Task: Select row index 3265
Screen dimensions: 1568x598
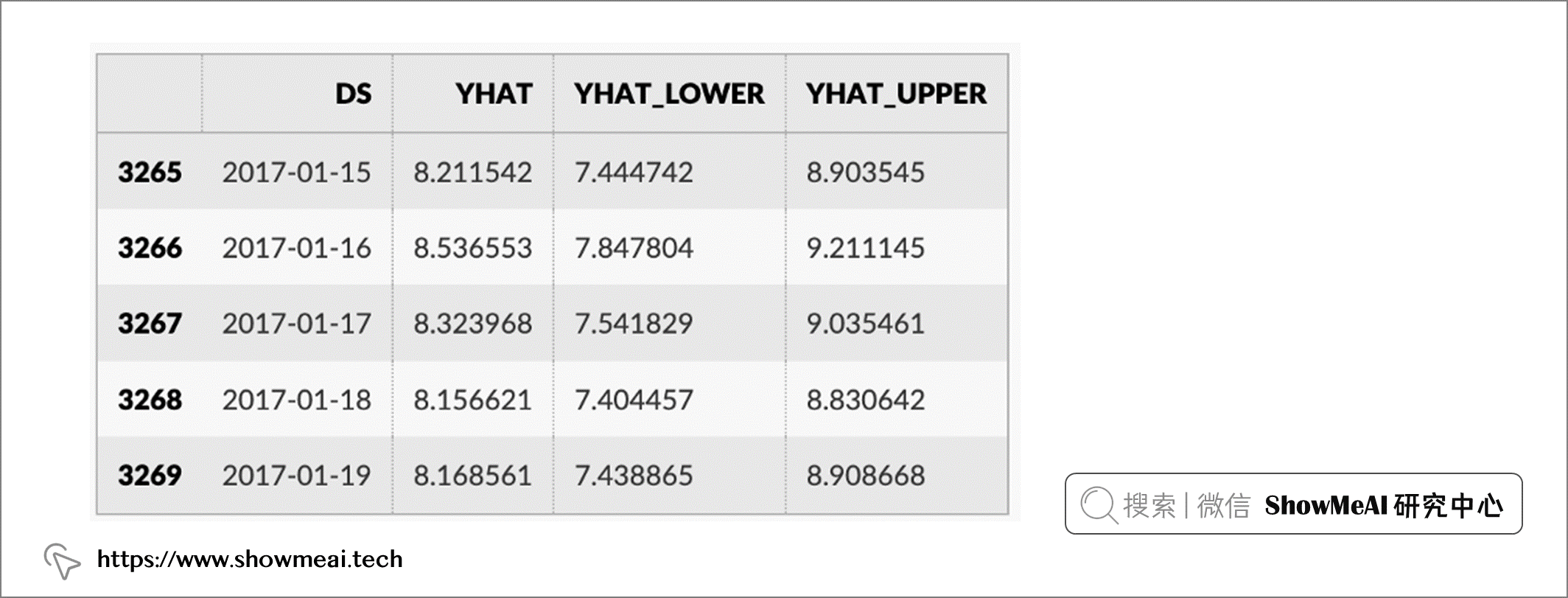Action: click(x=150, y=172)
